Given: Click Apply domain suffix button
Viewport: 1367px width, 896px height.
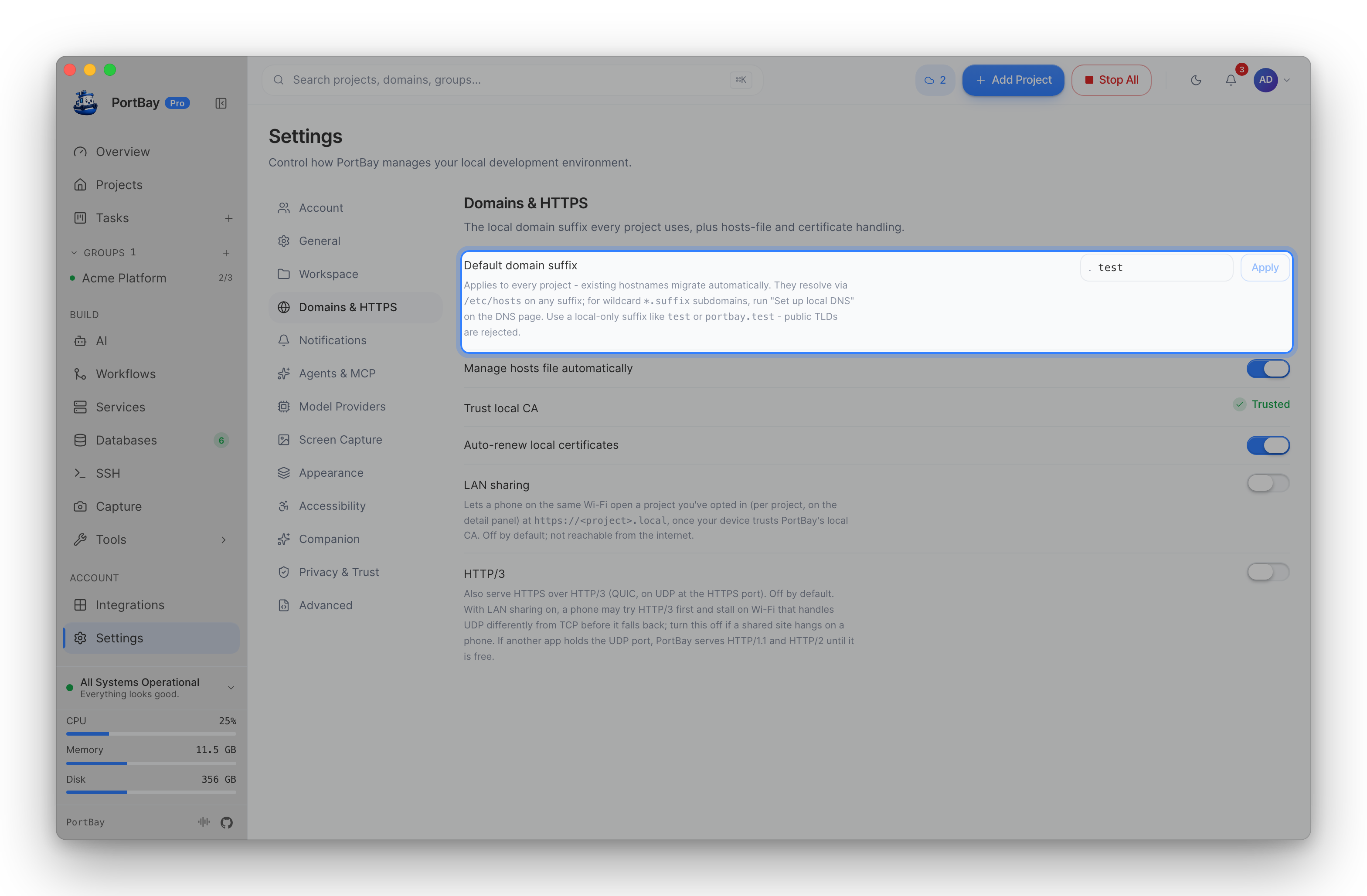Looking at the screenshot, I should (1265, 268).
